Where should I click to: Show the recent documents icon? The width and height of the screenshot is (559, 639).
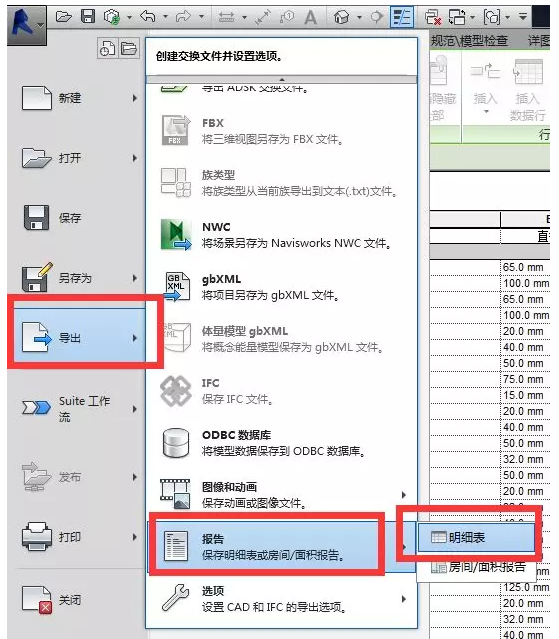pyautogui.click(x=107, y=49)
